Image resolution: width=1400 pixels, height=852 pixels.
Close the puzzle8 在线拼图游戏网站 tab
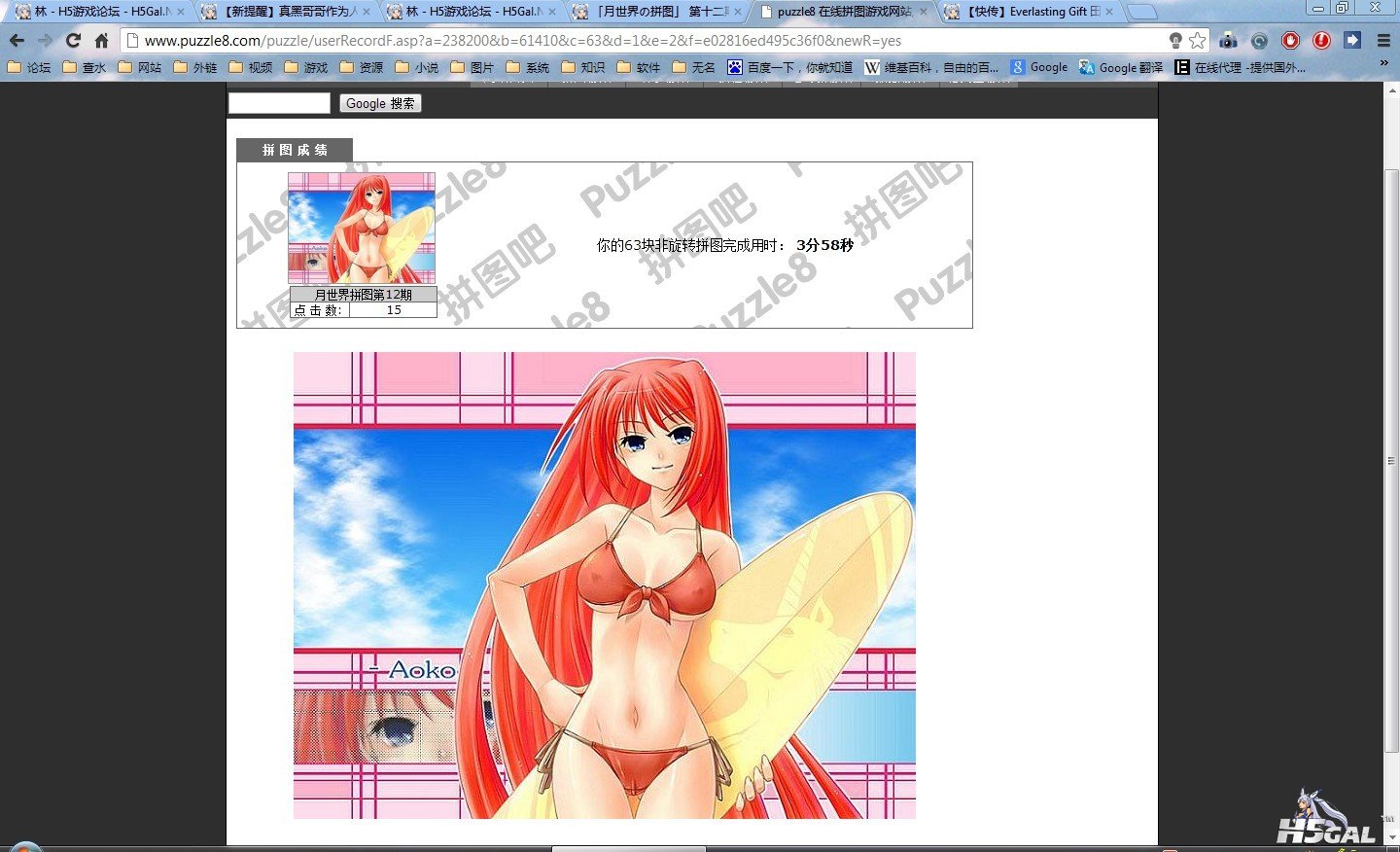coord(924,12)
